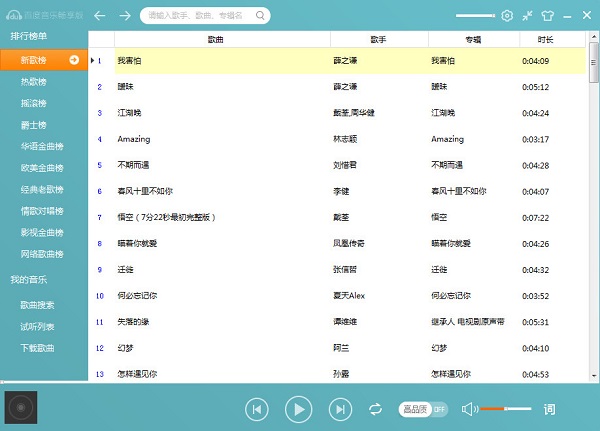Click the search magnifier icon
The width and height of the screenshot is (600, 431).
[260, 16]
